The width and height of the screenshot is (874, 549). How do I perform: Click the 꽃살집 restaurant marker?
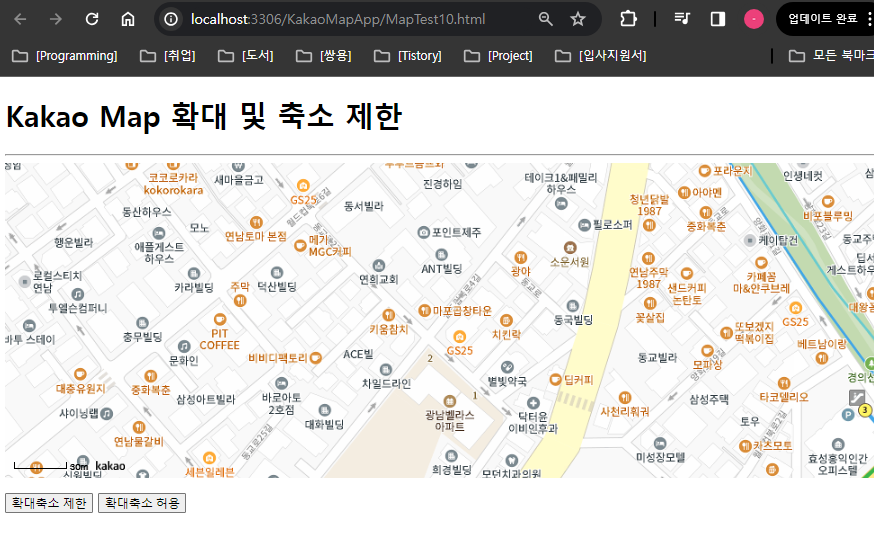[650, 303]
